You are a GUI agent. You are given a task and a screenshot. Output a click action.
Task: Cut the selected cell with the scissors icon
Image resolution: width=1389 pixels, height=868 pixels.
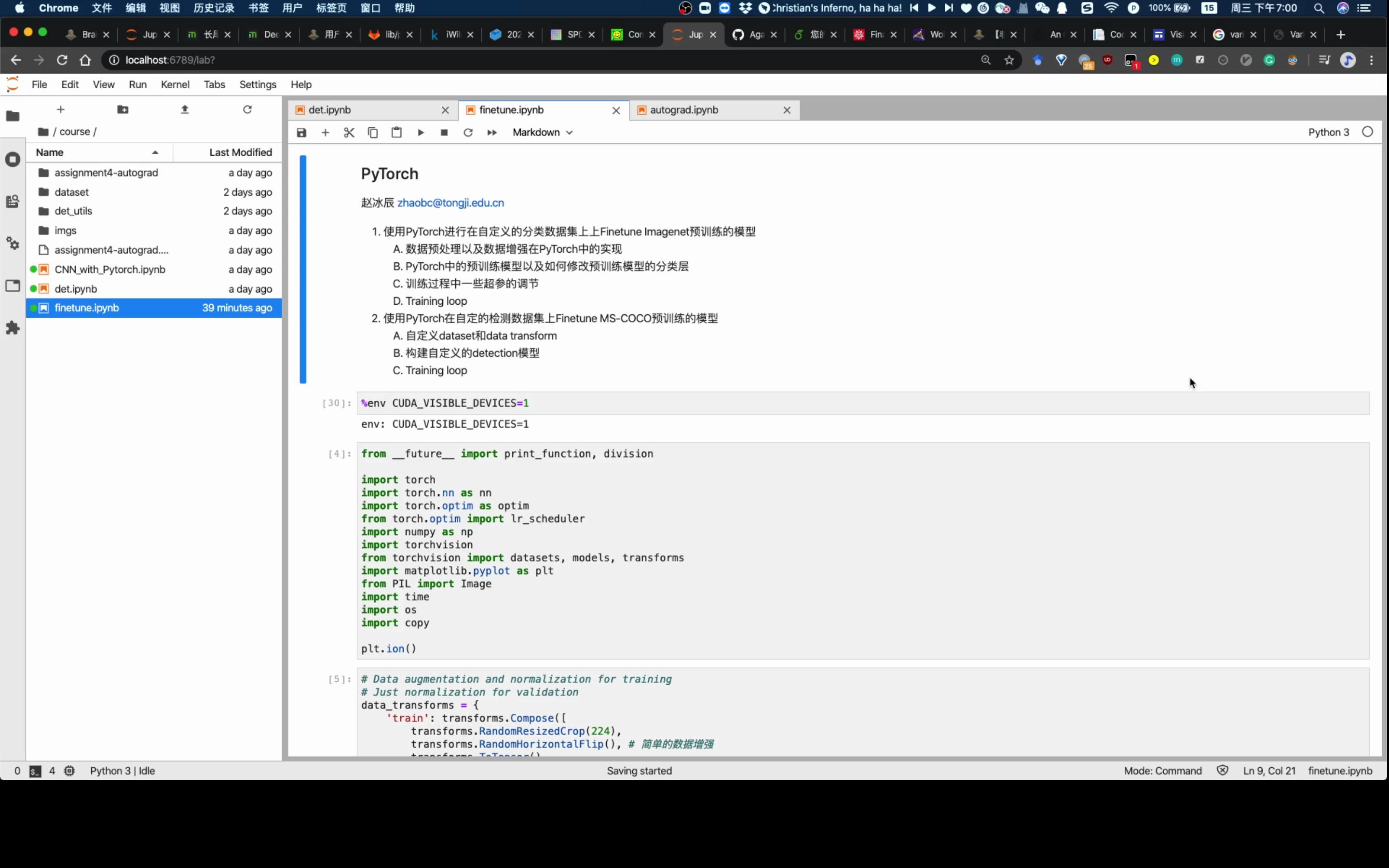pyautogui.click(x=349, y=133)
